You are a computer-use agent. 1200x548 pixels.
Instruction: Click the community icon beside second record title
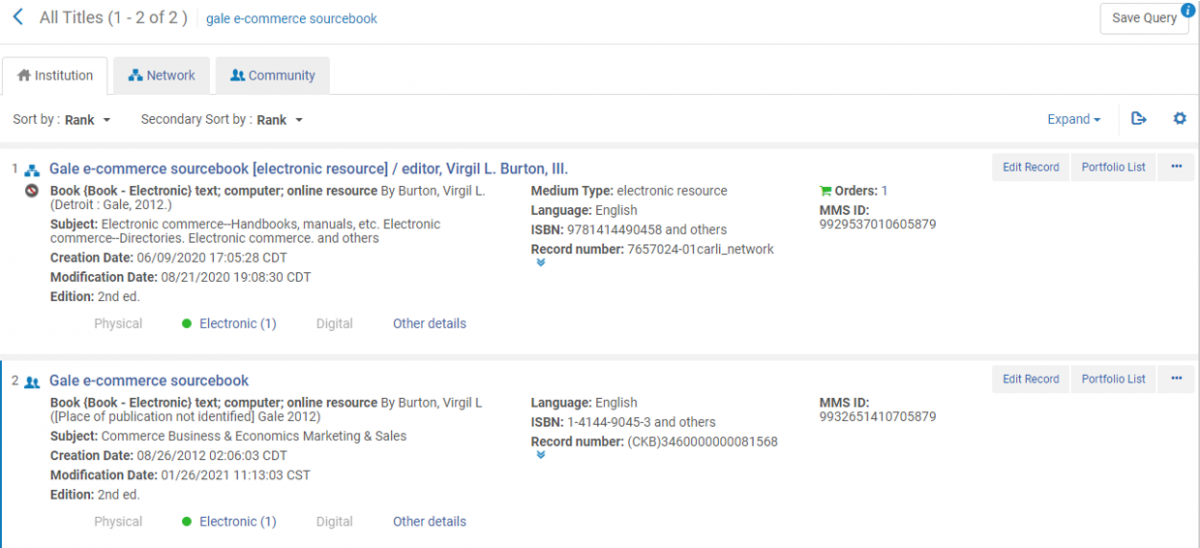click(x=32, y=381)
